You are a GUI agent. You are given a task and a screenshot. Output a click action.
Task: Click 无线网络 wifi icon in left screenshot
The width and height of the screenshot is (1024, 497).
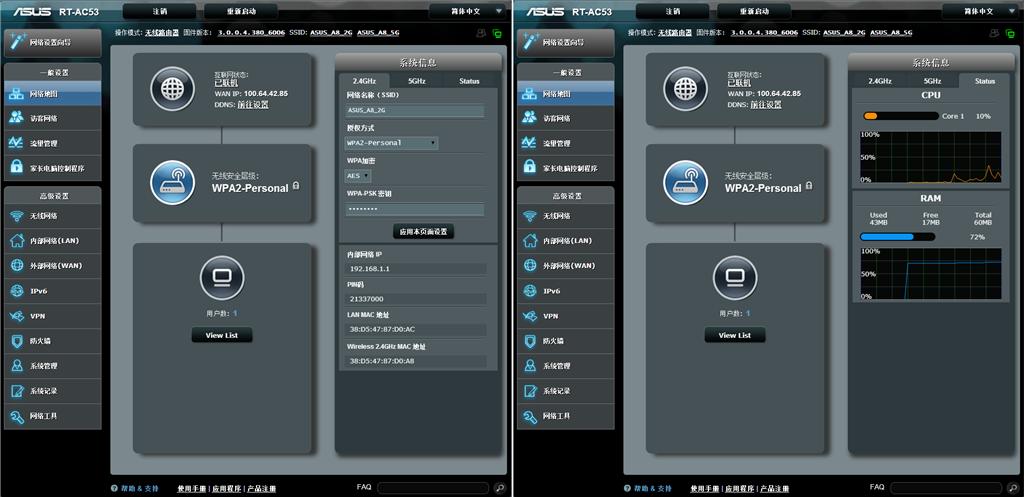[x=16, y=216]
